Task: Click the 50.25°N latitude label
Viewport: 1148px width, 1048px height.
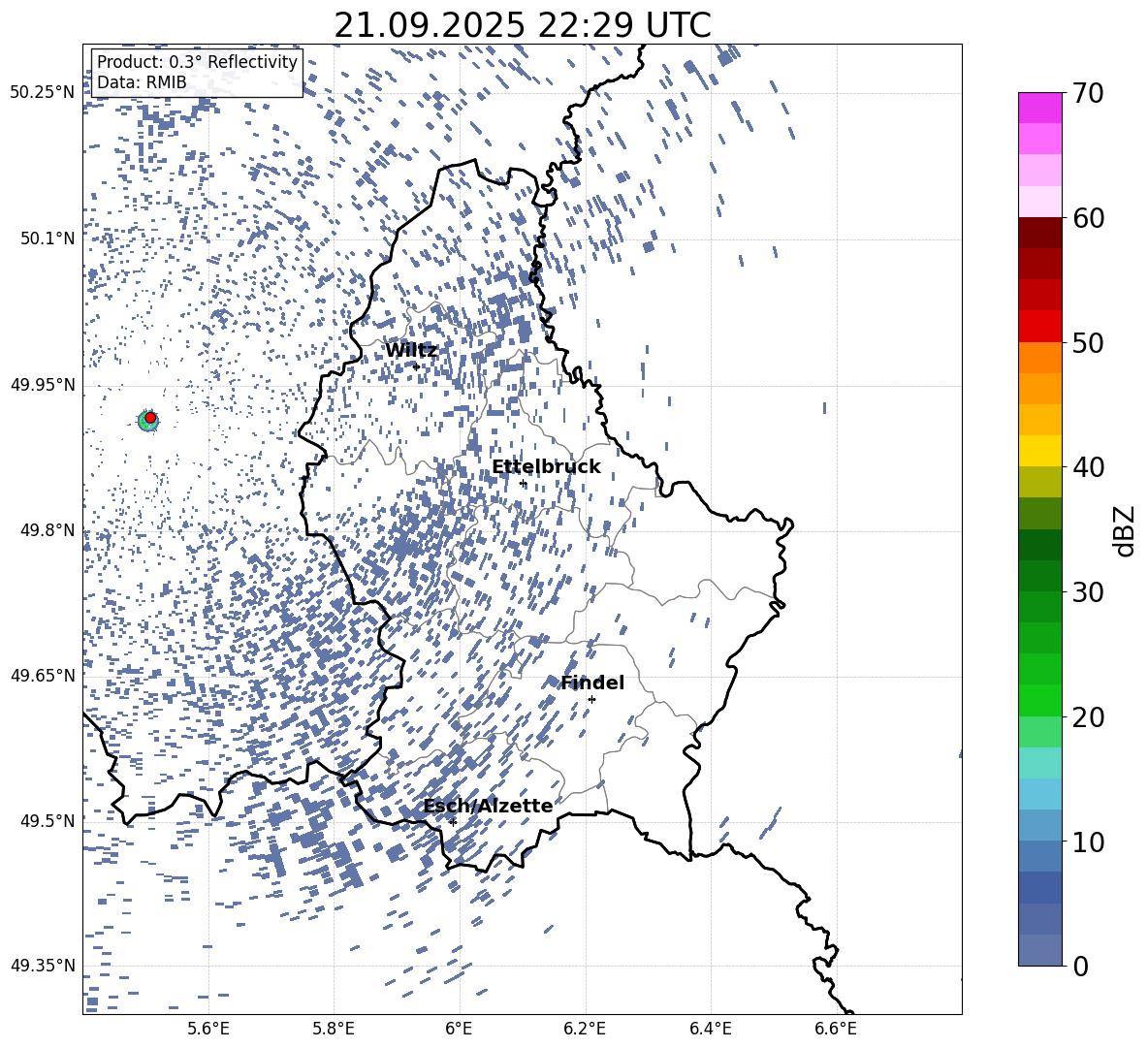Action: (43, 93)
